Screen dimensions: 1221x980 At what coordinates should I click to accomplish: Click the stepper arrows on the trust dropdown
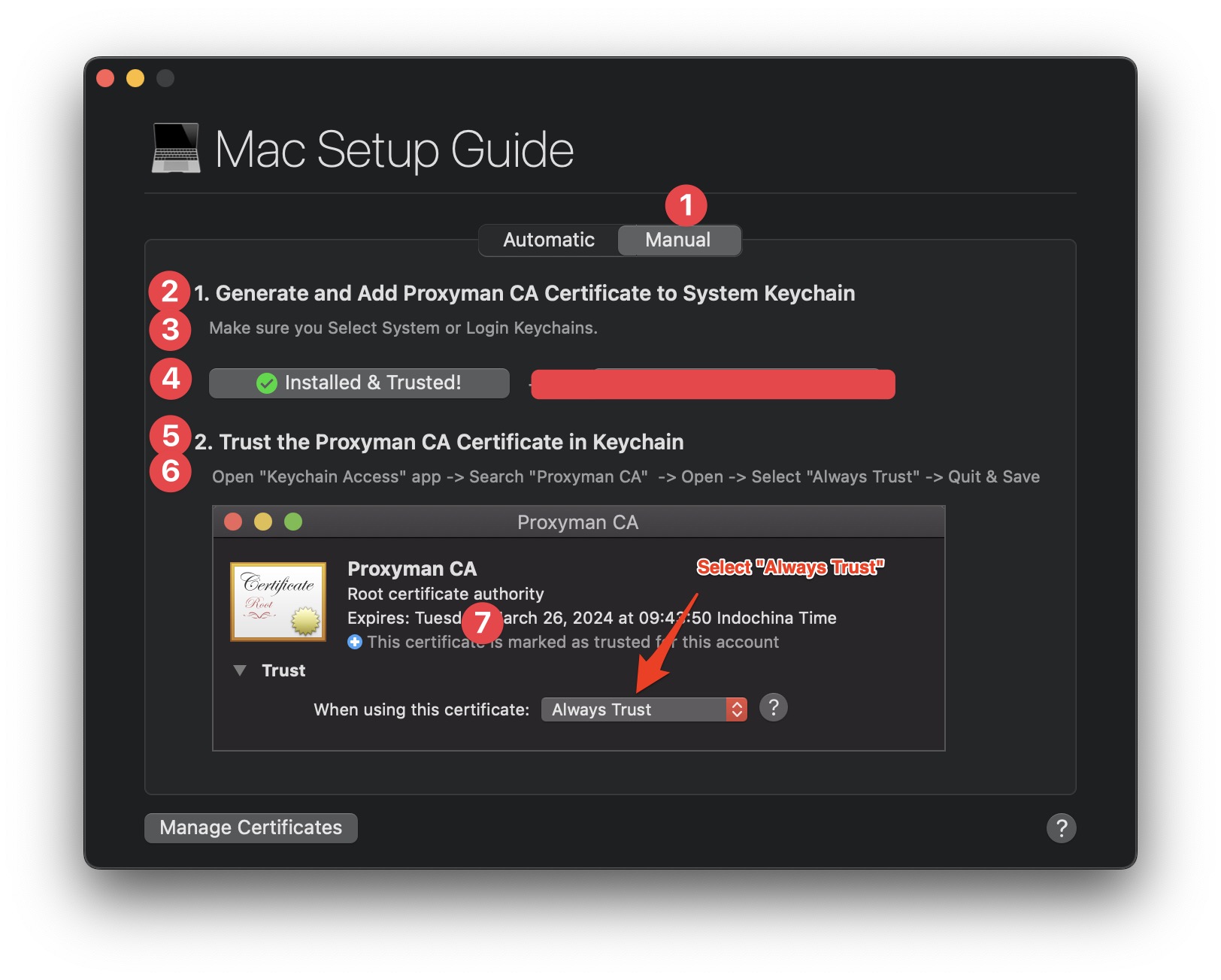point(735,709)
